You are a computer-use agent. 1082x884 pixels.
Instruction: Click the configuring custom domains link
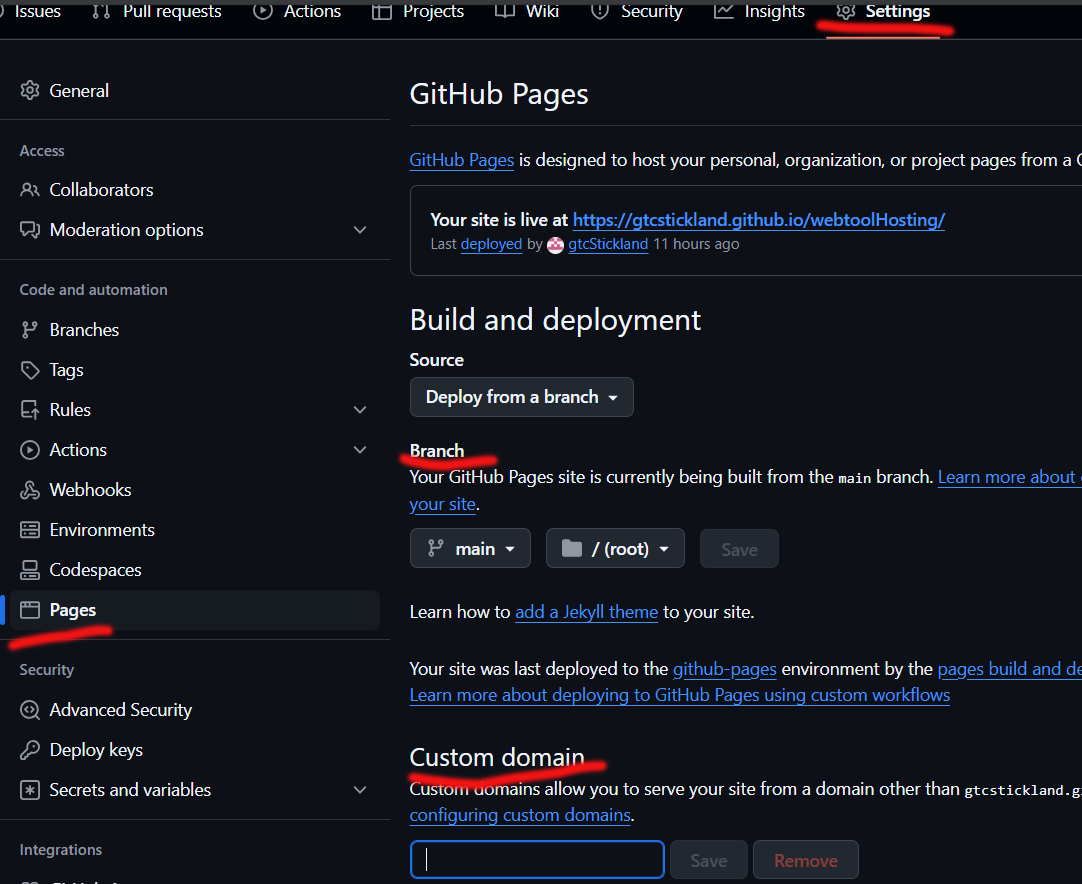point(520,815)
